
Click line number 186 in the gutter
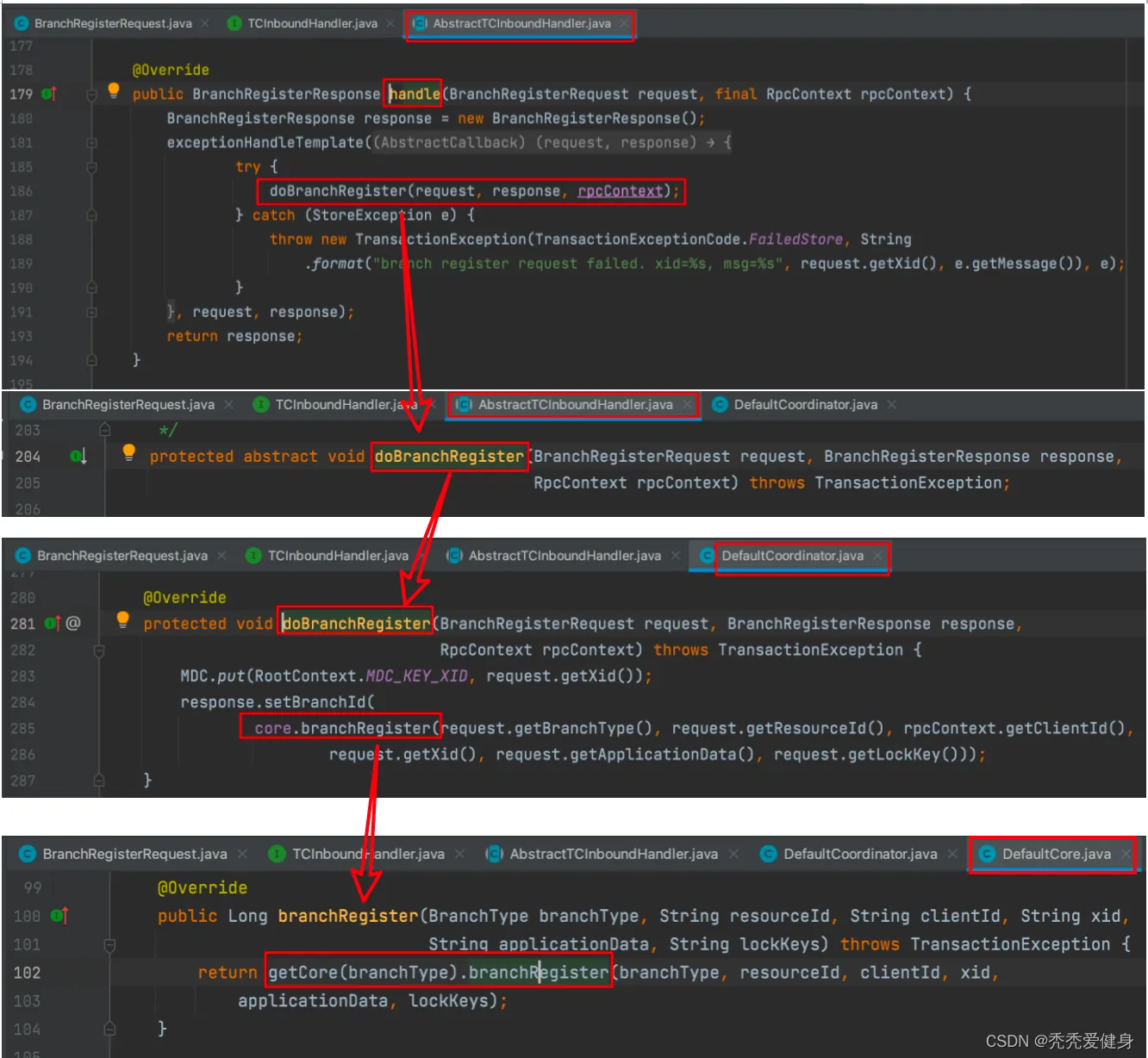[x=21, y=191]
